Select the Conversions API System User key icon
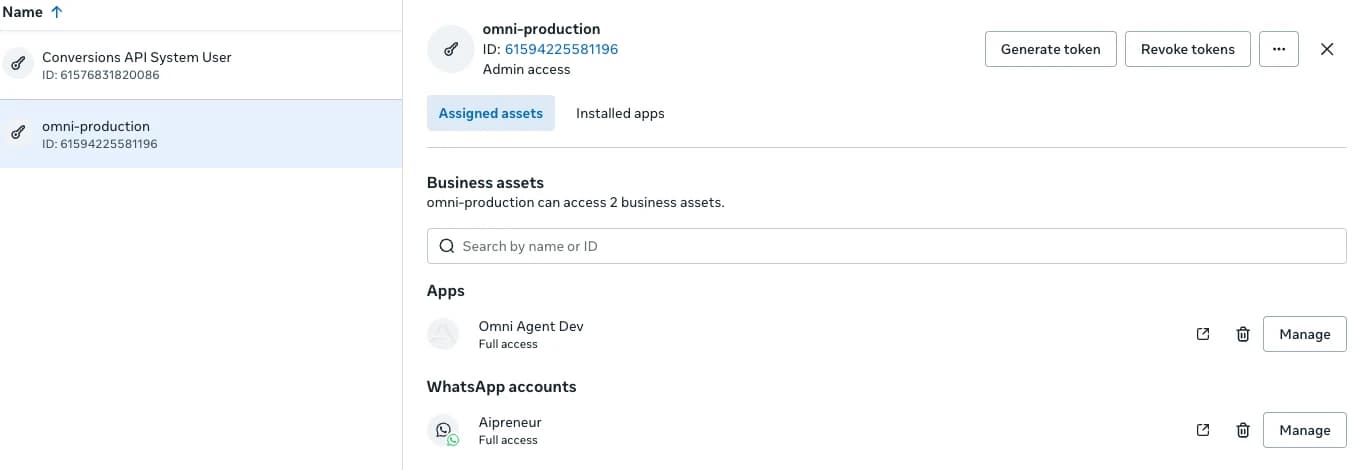Image resolution: width=1360 pixels, height=470 pixels. pyautogui.click(x=17, y=65)
